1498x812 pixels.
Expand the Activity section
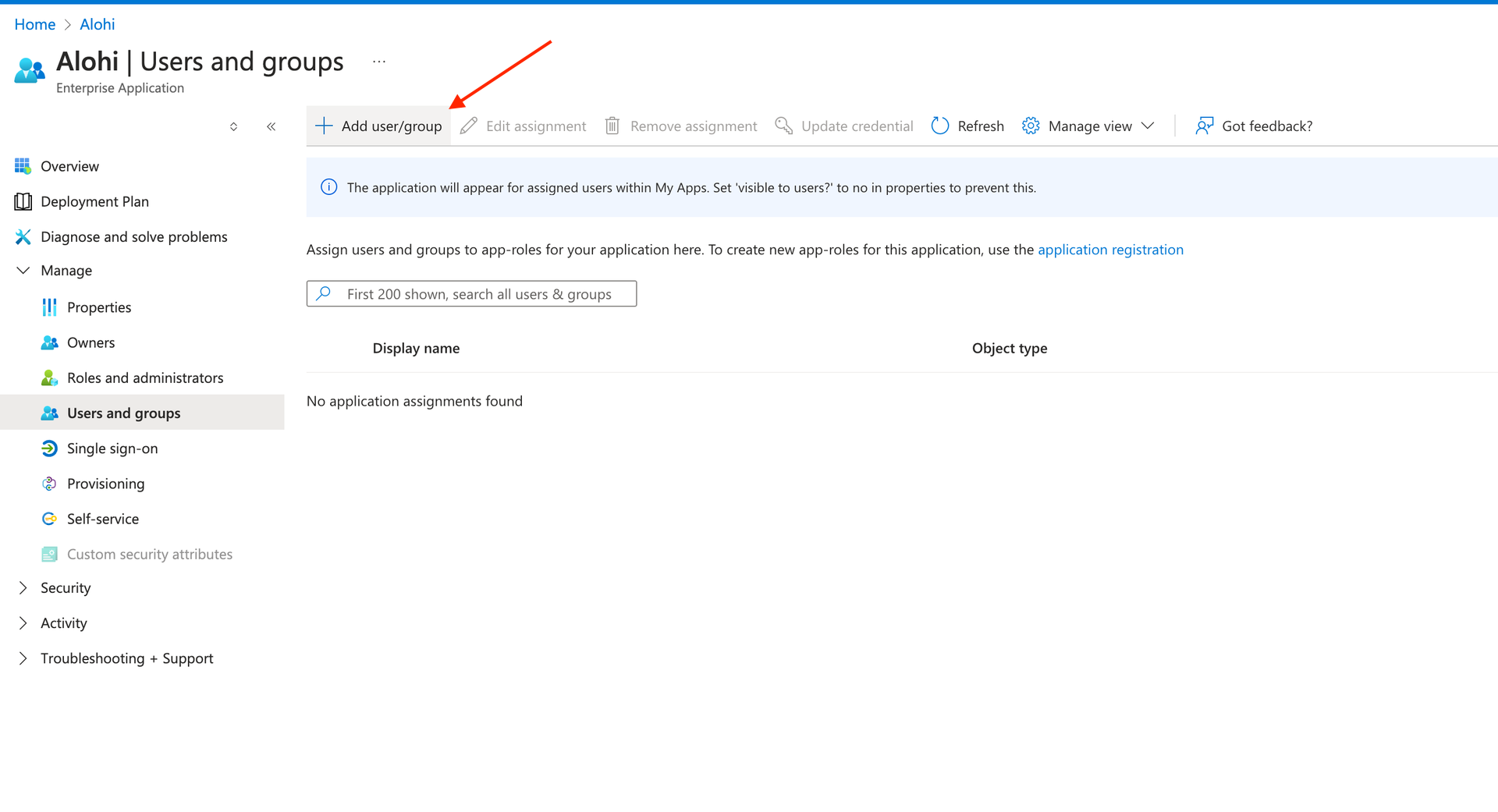coord(23,622)
